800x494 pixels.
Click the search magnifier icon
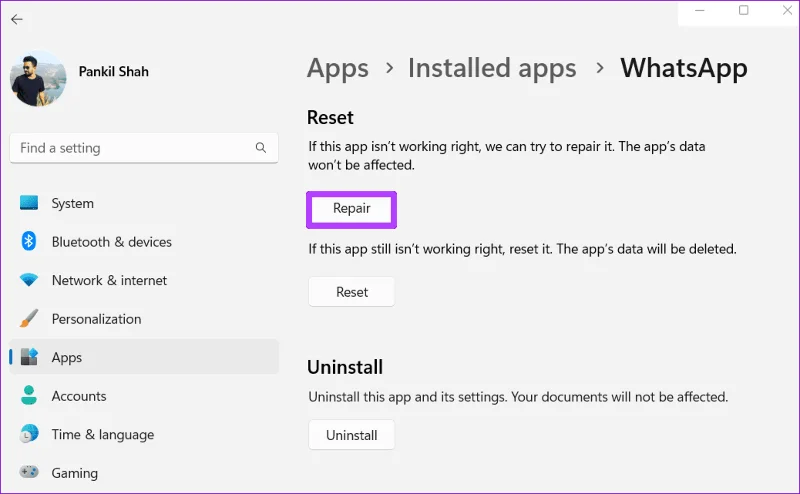pyautogui.click(x=261, y=147)
